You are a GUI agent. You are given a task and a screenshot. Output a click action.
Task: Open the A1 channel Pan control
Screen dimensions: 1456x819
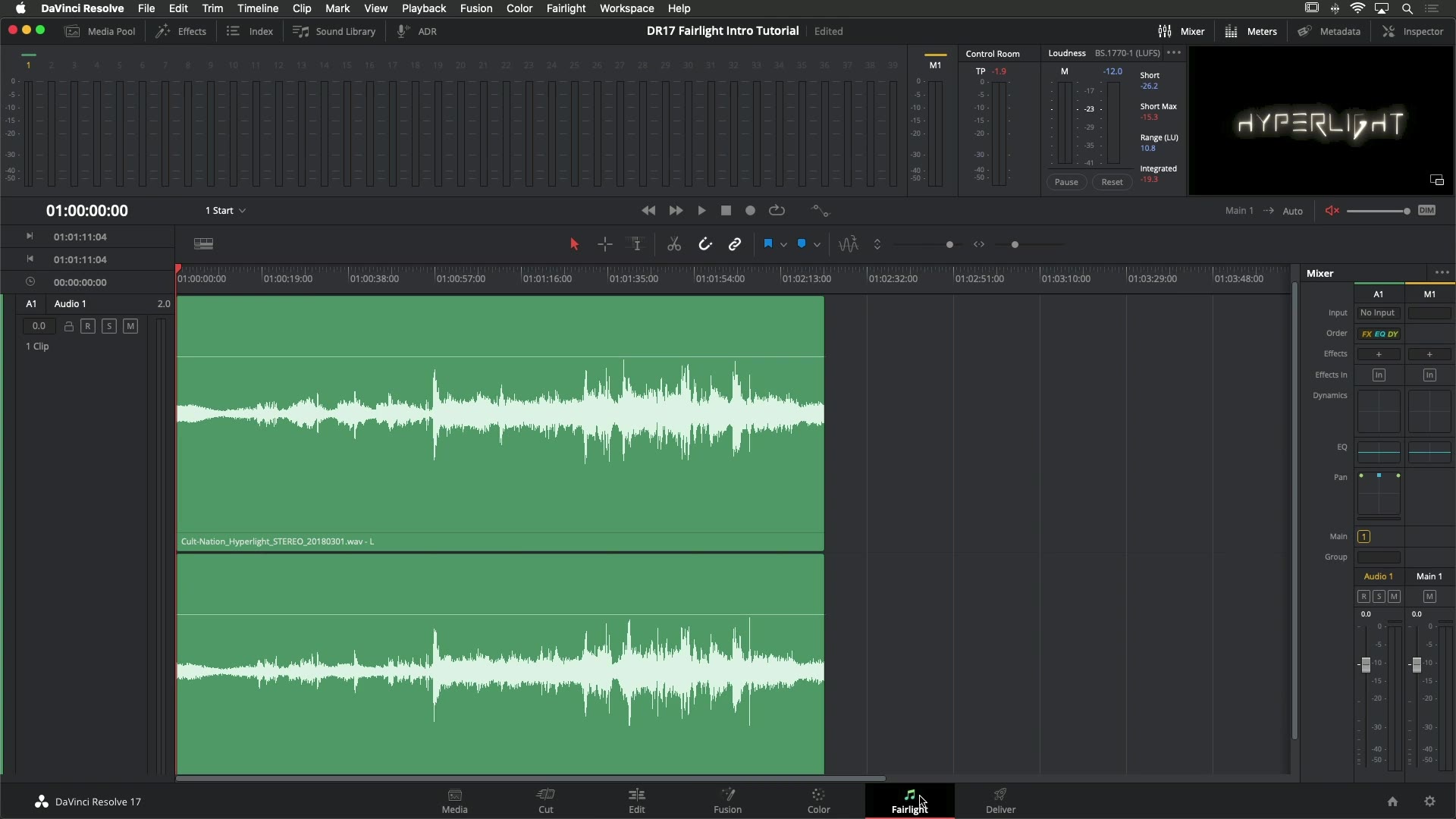point(1379,494)
